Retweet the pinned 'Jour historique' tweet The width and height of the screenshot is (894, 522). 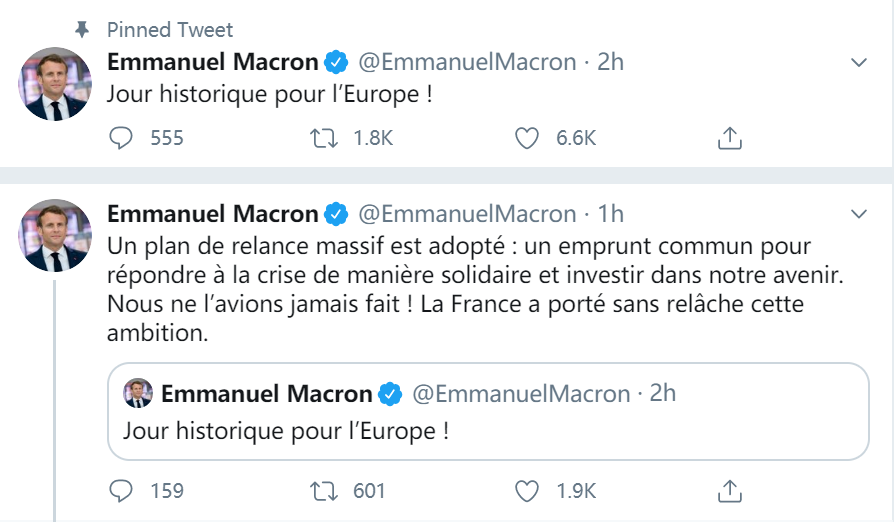point(322,138)
